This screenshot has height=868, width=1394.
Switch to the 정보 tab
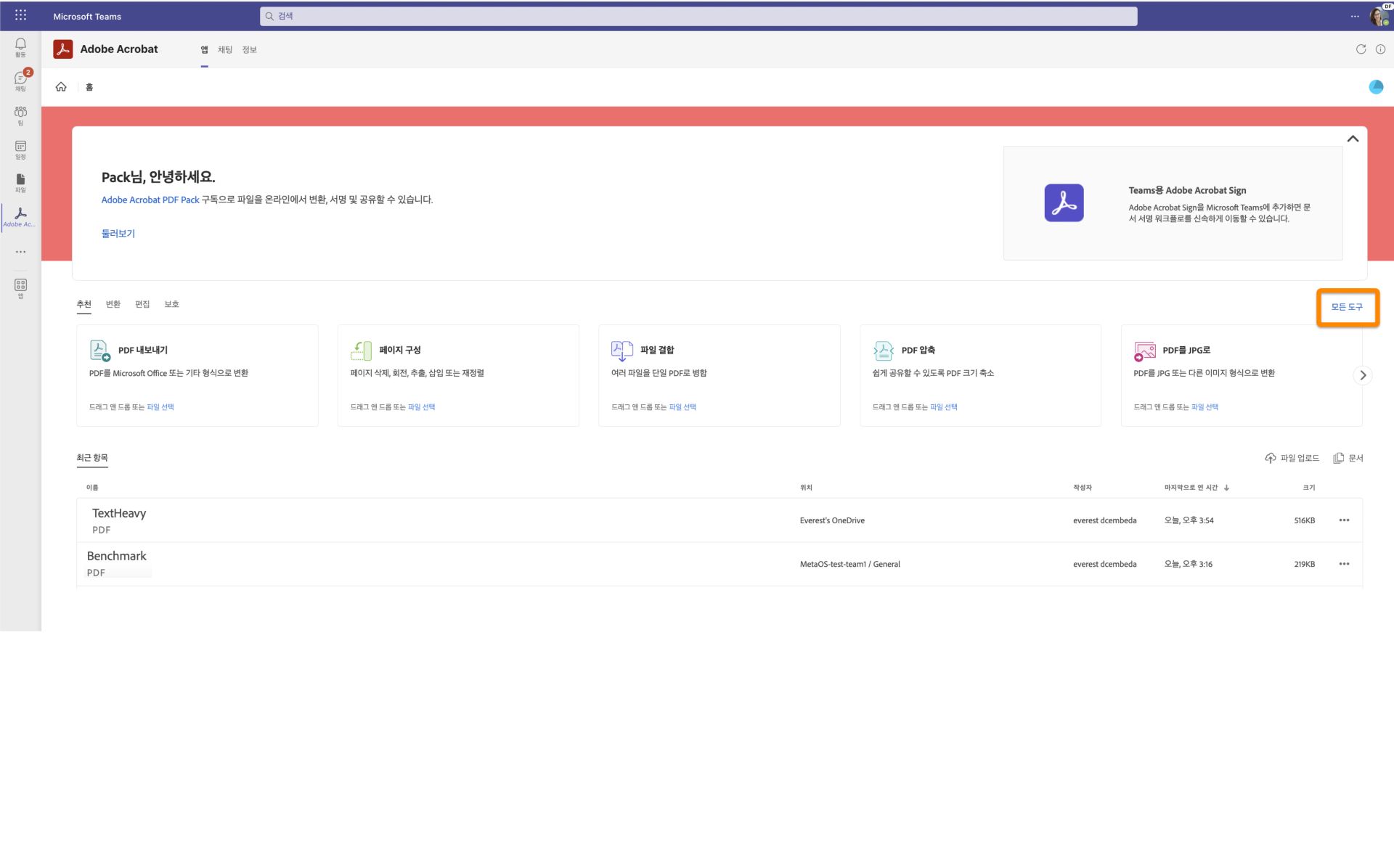pyautogui.click(x=249, y=50)
